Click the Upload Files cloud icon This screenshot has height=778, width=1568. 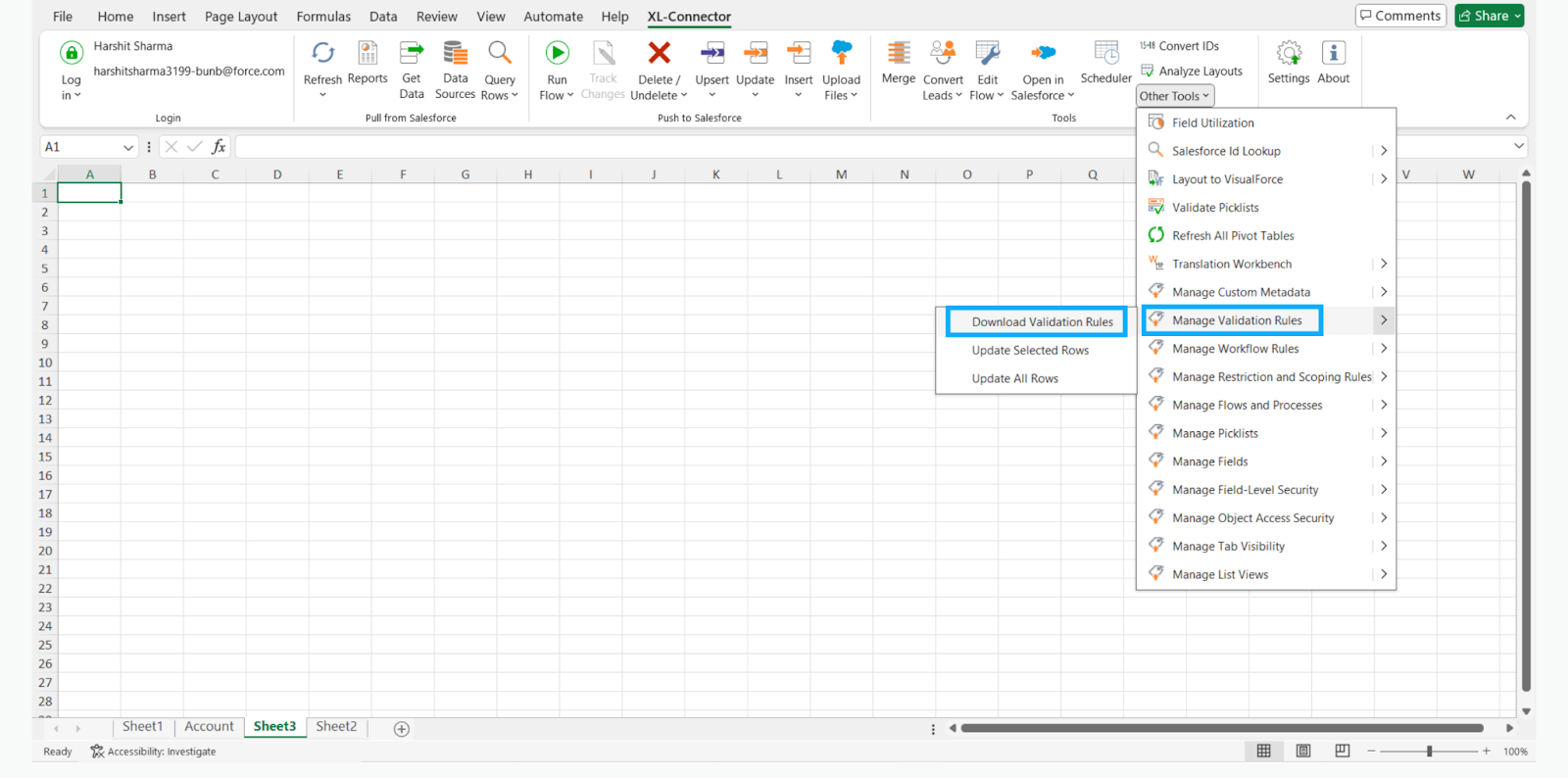(x=841, y=53)
